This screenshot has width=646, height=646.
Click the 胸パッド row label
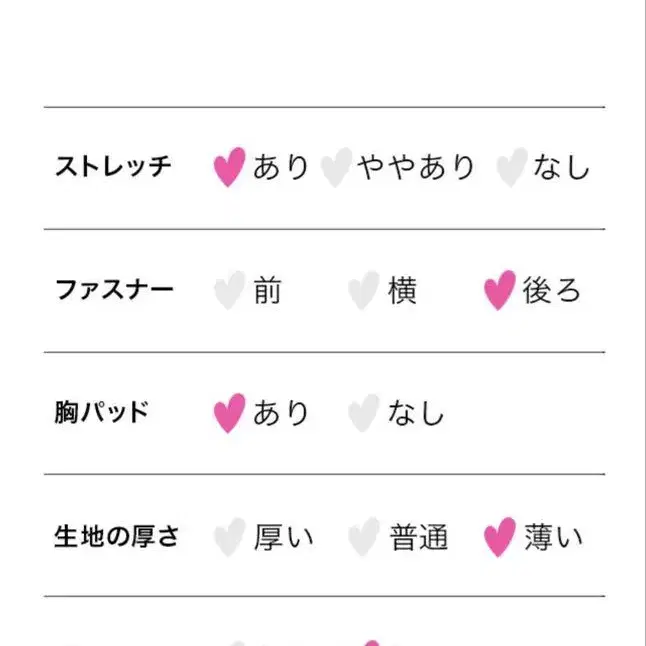pos(101,413)
